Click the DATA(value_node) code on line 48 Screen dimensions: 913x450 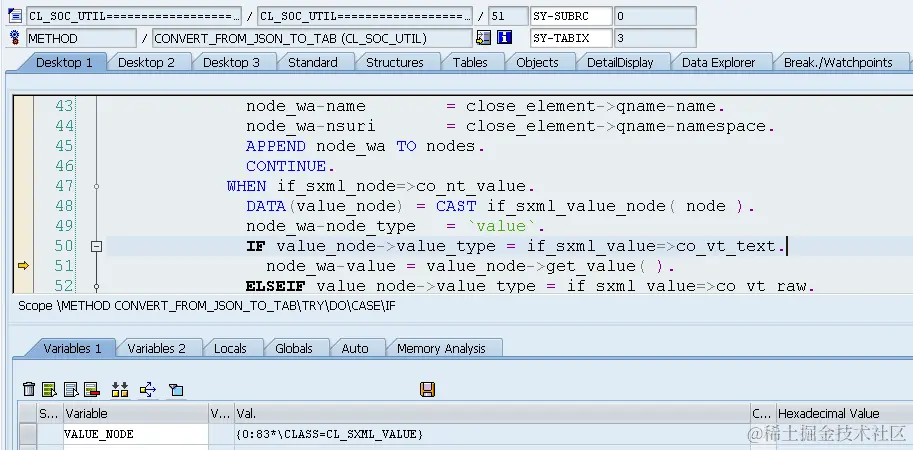coord(500,206)
